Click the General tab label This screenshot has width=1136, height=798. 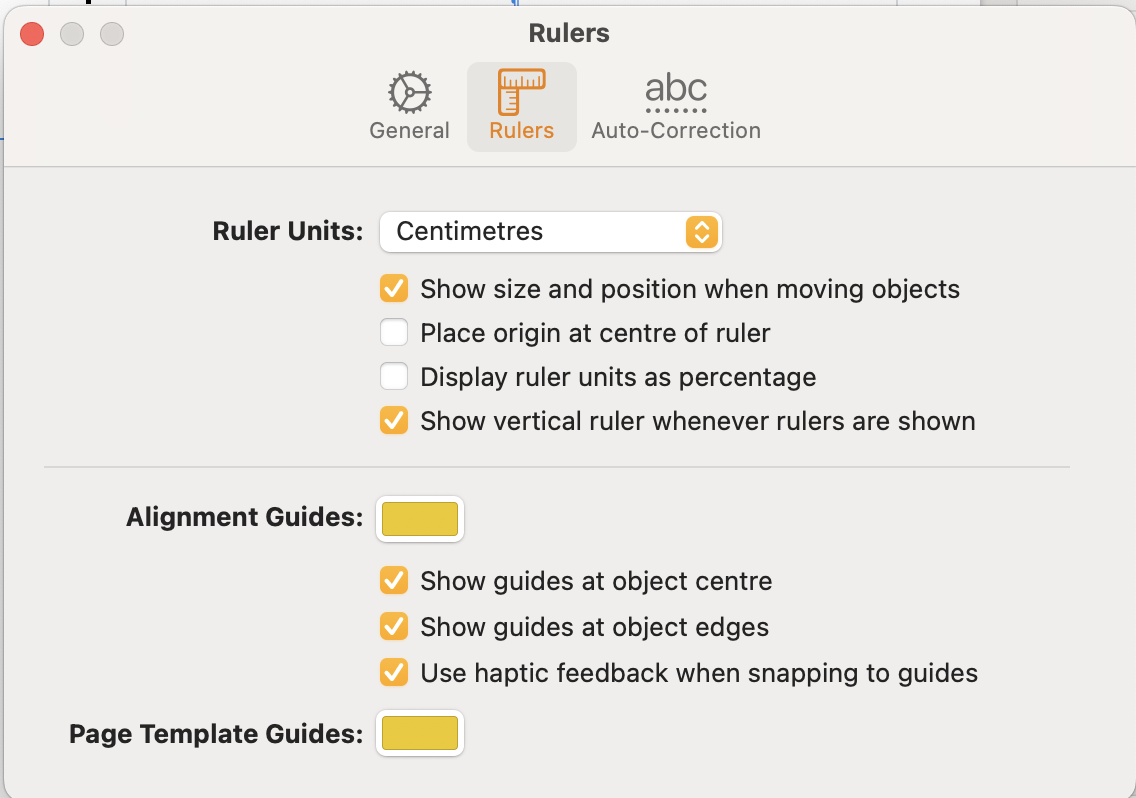[x=409, y=131]
